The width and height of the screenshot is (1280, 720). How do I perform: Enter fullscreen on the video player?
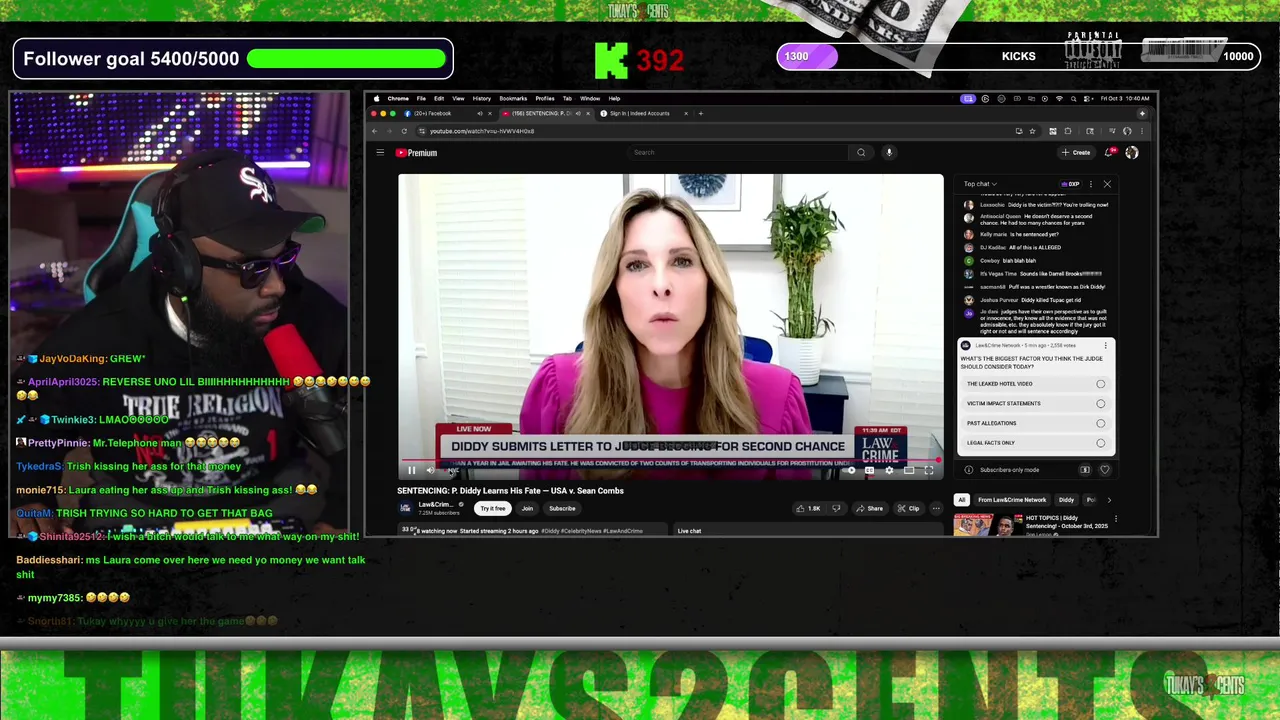click(x=929, y=470)
